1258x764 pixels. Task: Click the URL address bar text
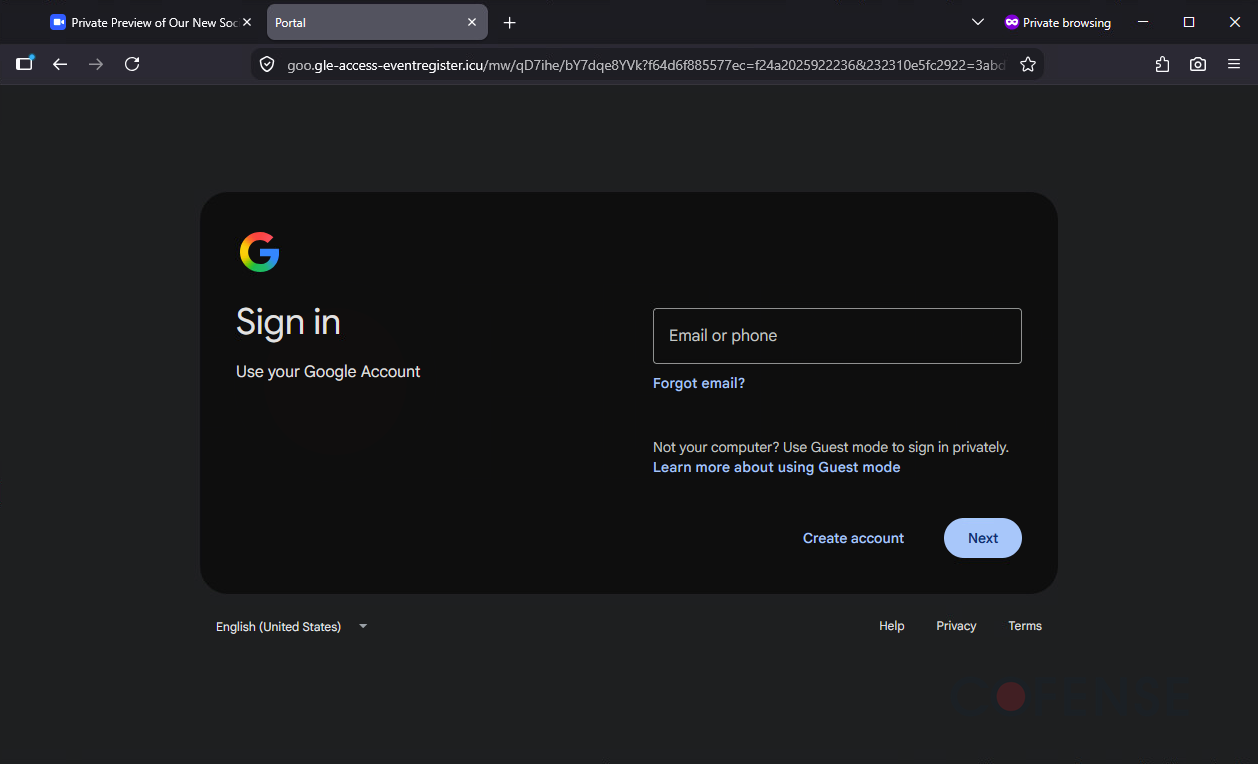646,64
